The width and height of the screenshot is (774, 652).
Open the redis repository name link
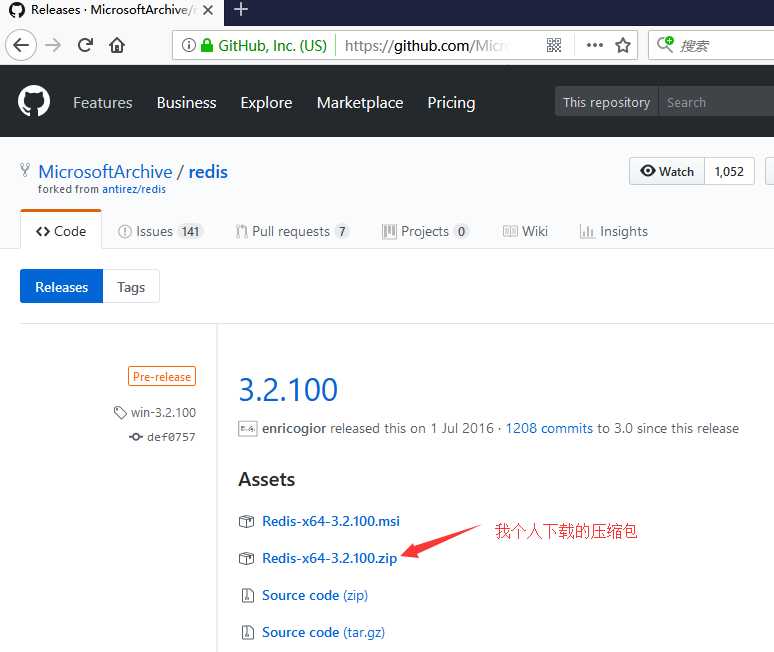[208, 172]
